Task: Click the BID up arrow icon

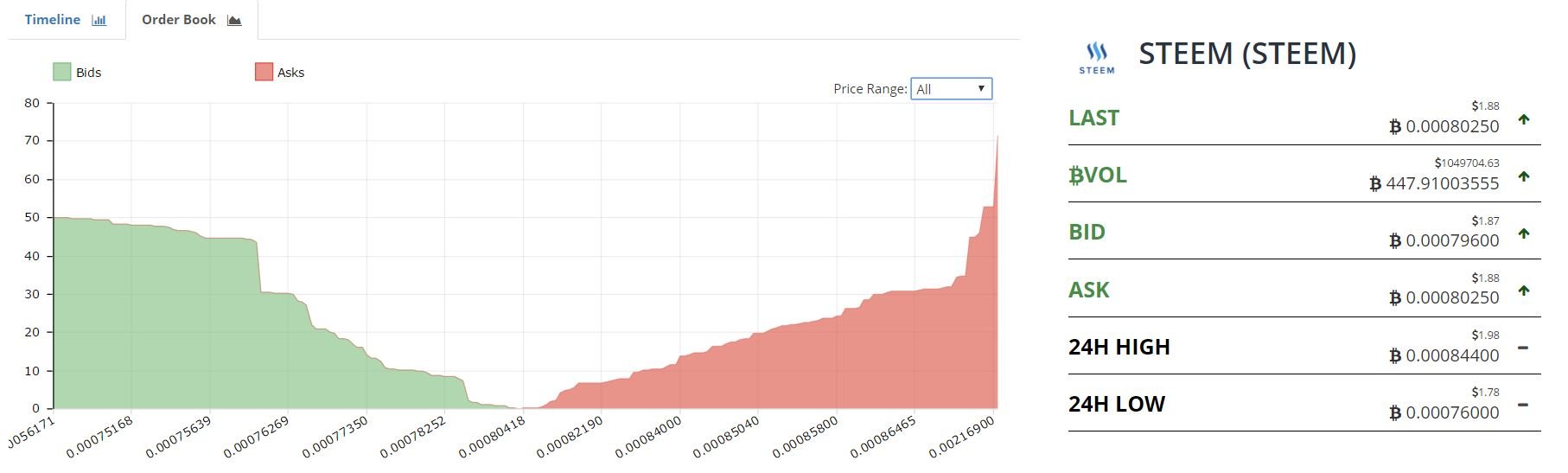Action: [x=1523, y=233]
